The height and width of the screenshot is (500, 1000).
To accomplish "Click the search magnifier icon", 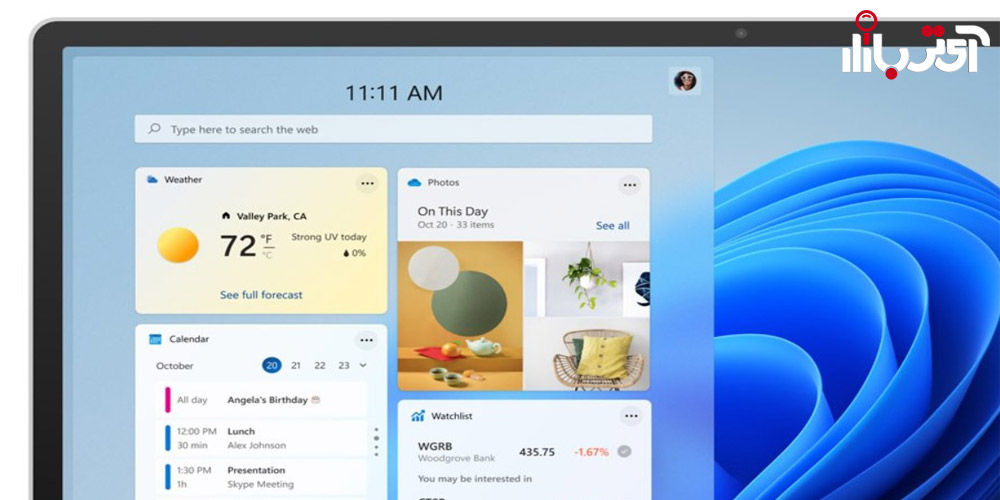I will tap(154, 129).
